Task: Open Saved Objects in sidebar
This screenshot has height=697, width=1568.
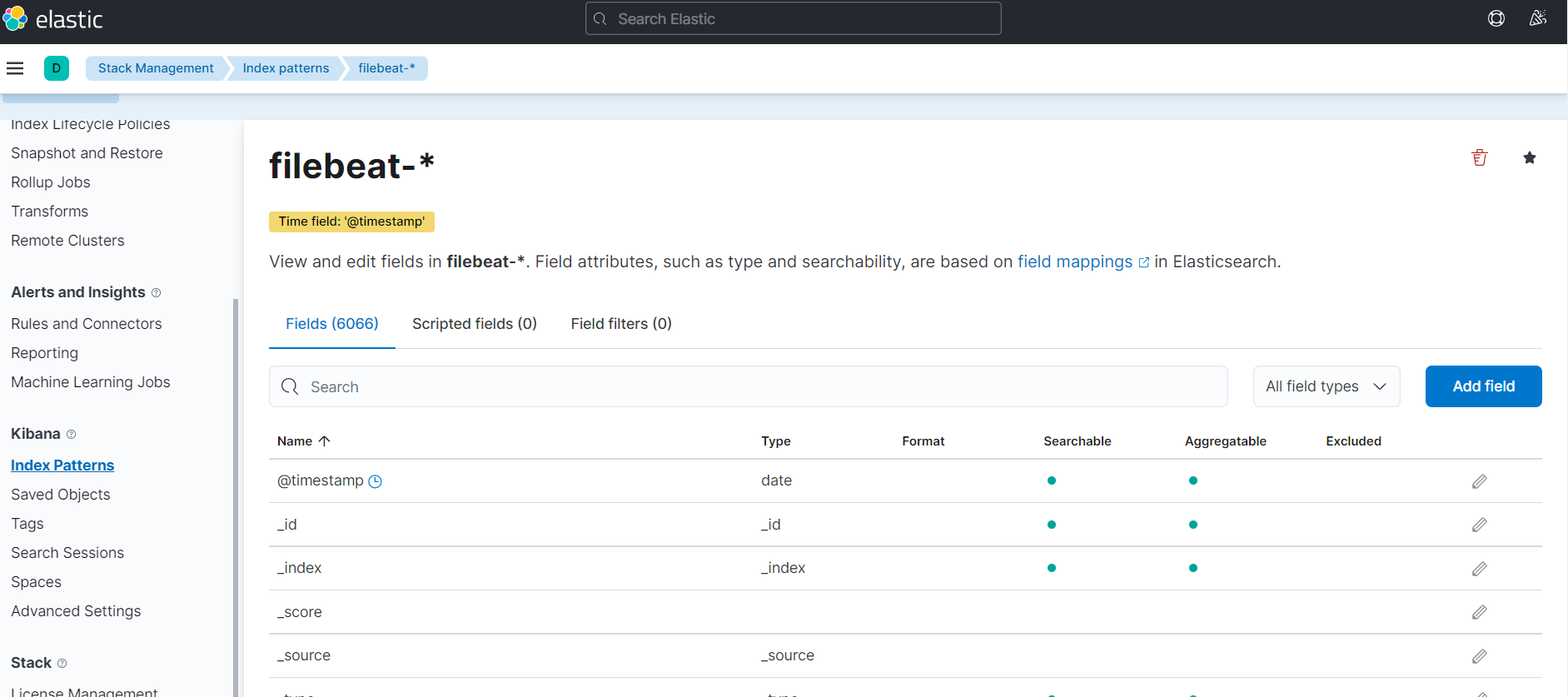Action: point(61,495)
